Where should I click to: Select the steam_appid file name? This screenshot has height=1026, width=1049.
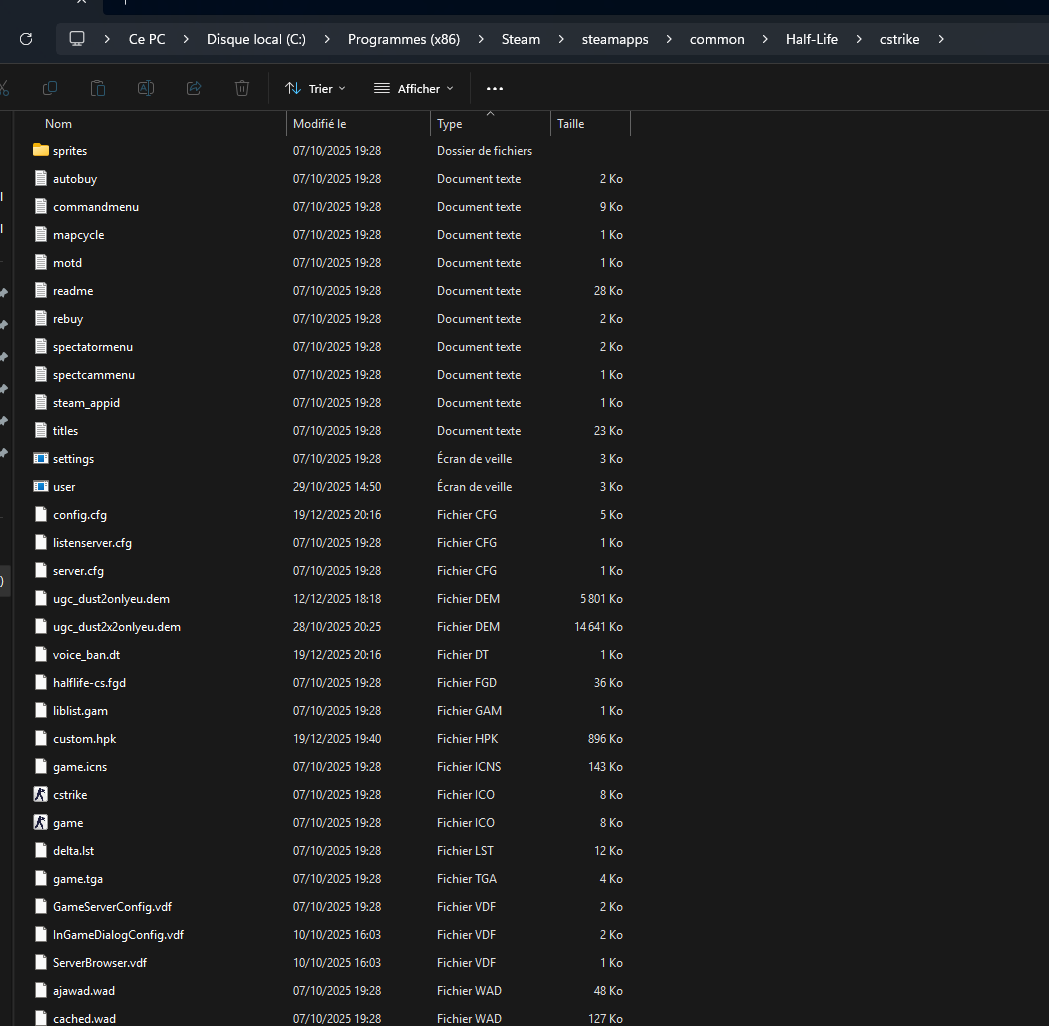(x=86, y=403)
